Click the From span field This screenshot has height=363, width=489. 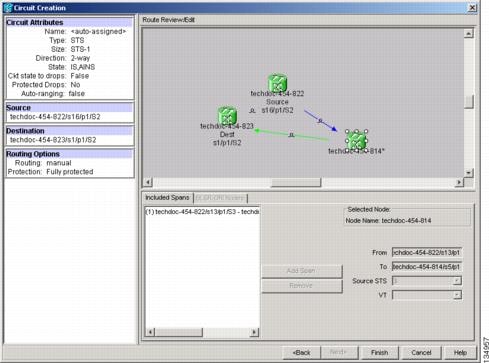(427, 253)
